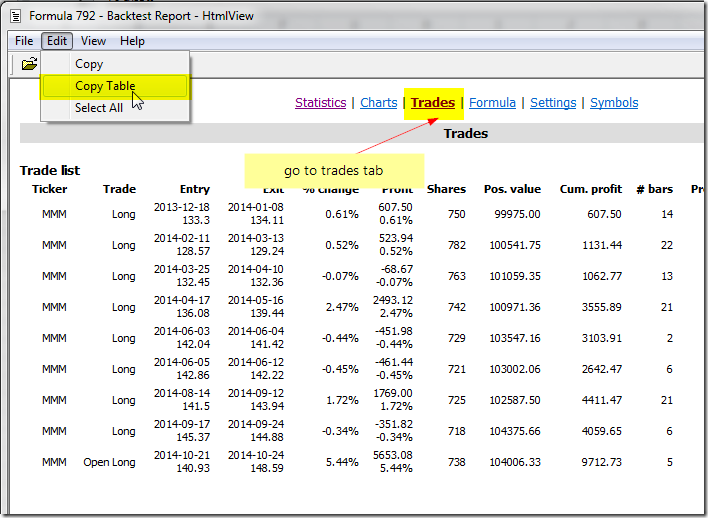Viewport: 708px width, 518px height.
Task: Open the Symbols link
Action: [613, 103]
